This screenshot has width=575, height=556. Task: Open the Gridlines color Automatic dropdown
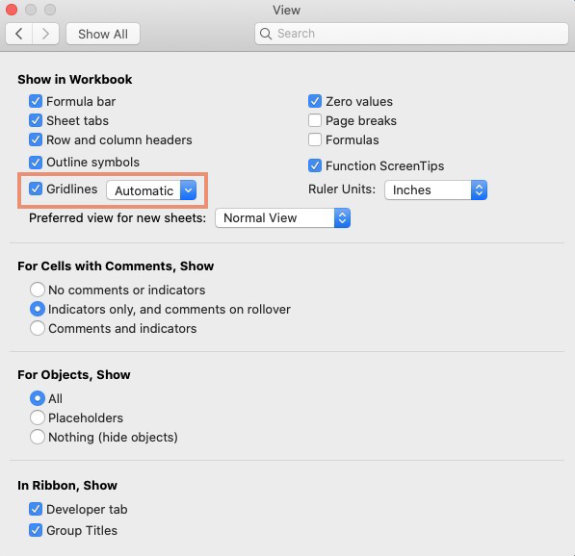pos(151,190)
